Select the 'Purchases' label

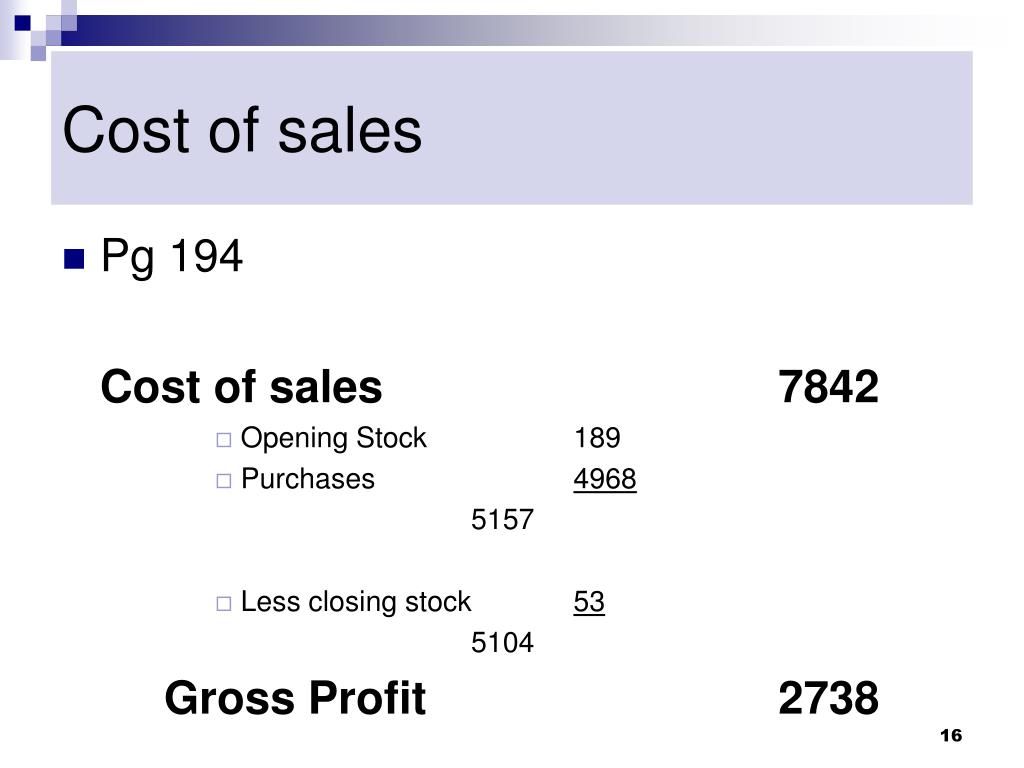point(308,479)
